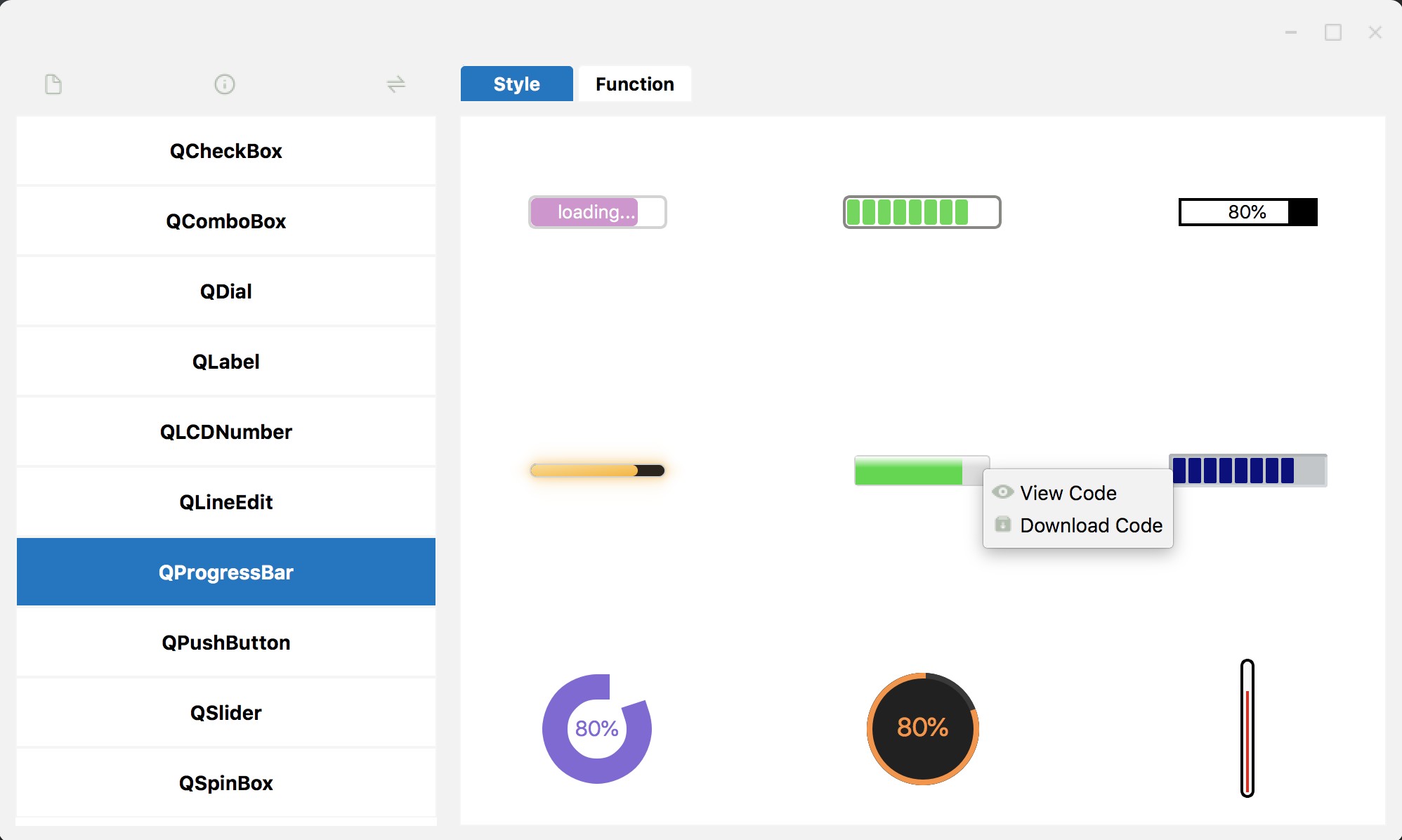Select QPushButton in the sidebar list
Screen dimensions: 1402x840
[x=225, y=642]
